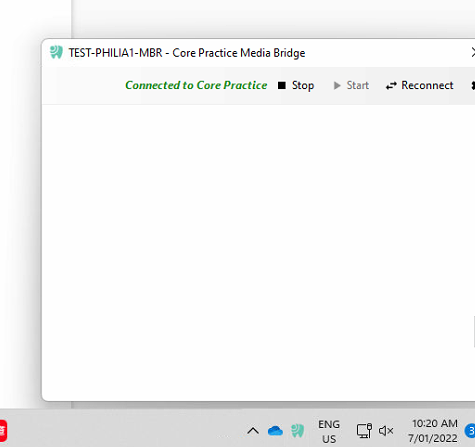The height and width of the screenshot is (447, 475).
Task: Stop the Media Bridge service
Action: tap(296, 85)
